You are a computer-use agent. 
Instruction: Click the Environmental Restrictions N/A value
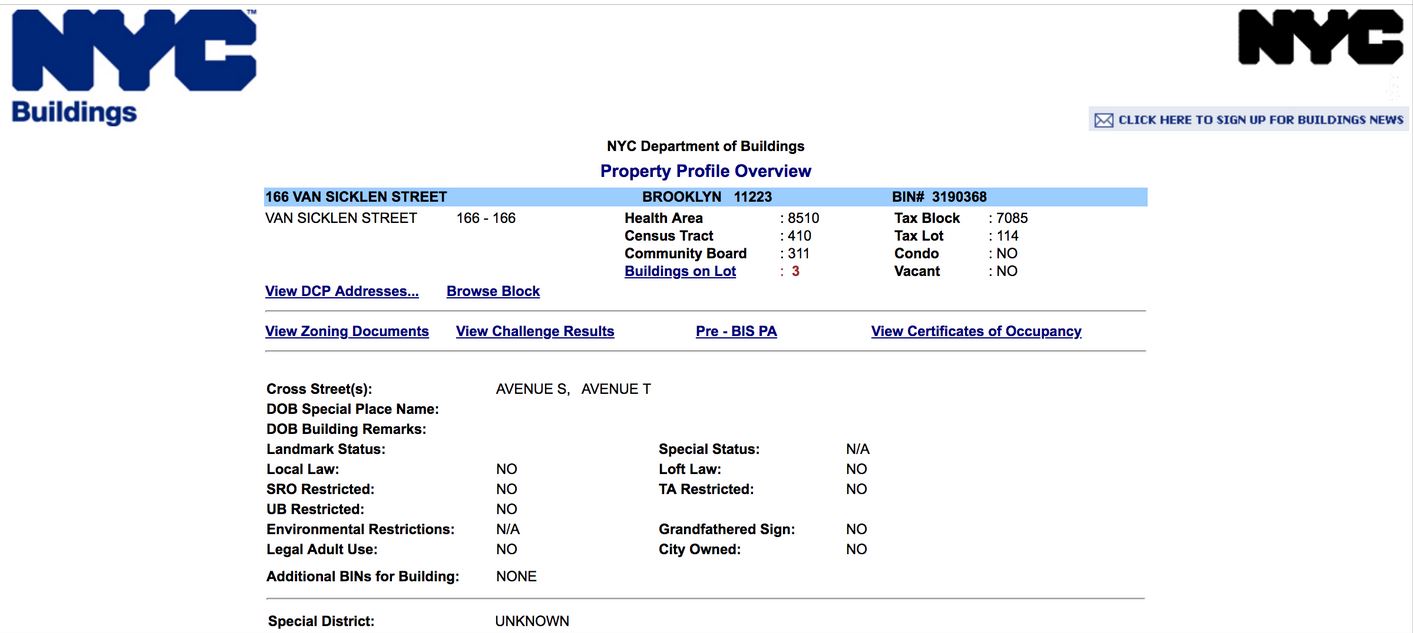508,529
